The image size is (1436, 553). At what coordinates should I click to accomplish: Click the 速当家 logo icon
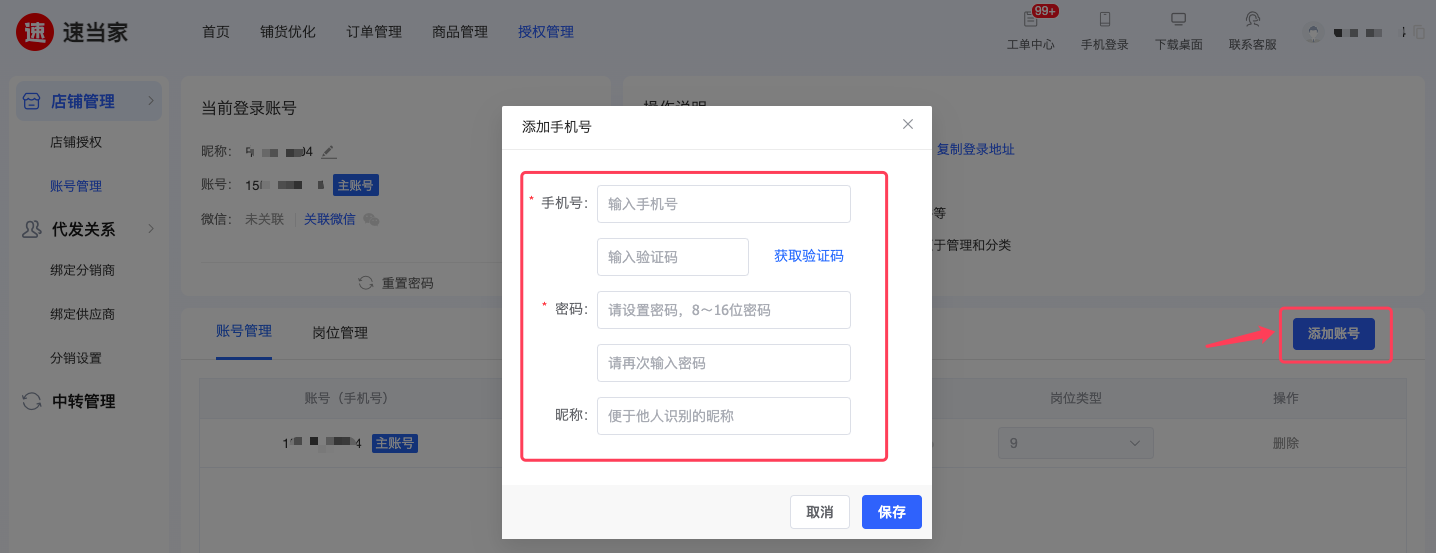(x=35, y=32)
